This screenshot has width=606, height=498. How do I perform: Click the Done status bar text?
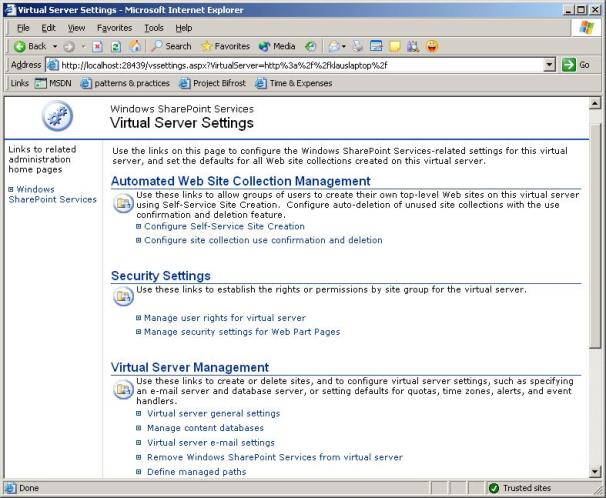(x=29, y=488)
